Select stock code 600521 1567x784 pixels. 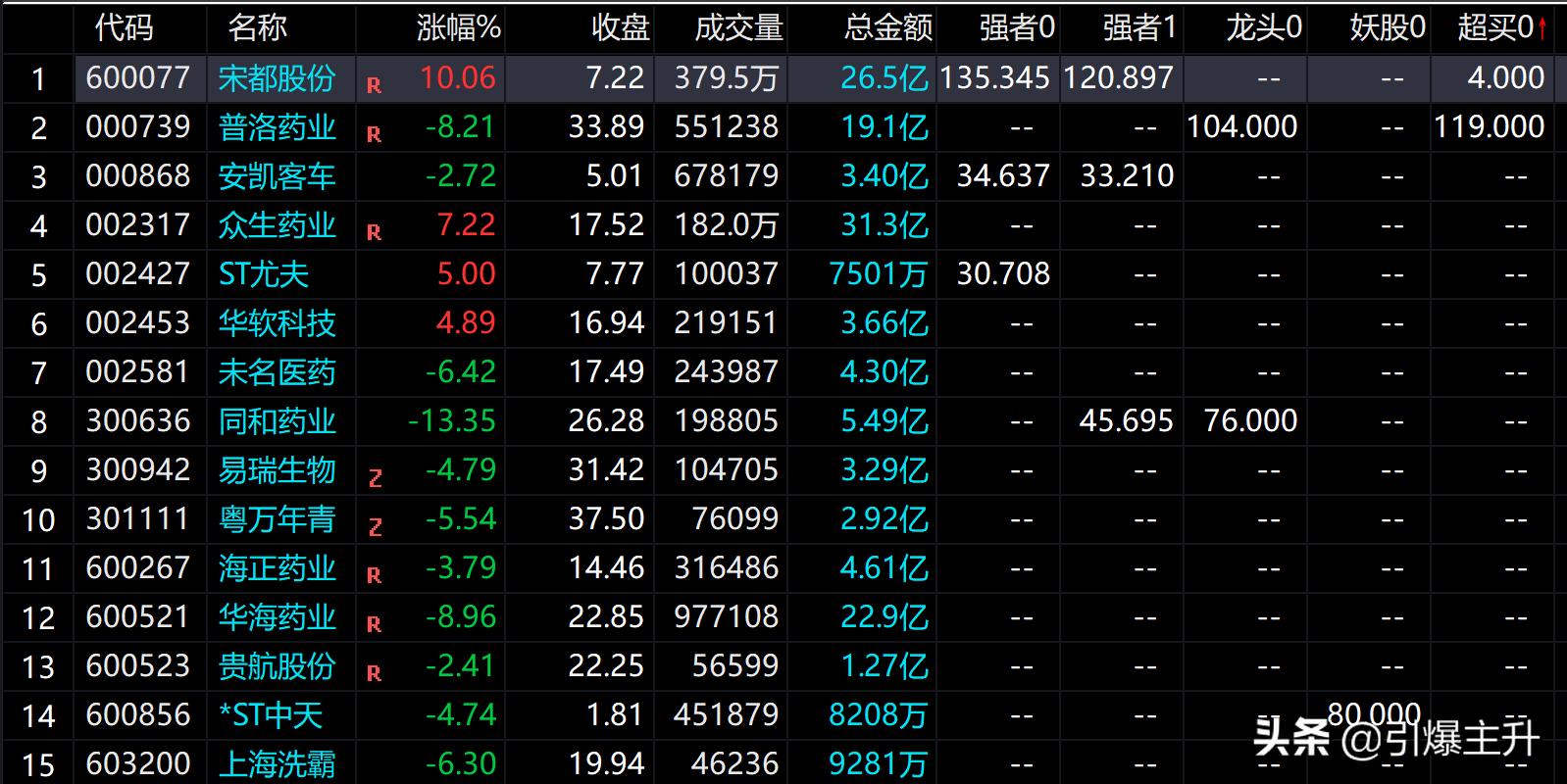pos(138,616)
